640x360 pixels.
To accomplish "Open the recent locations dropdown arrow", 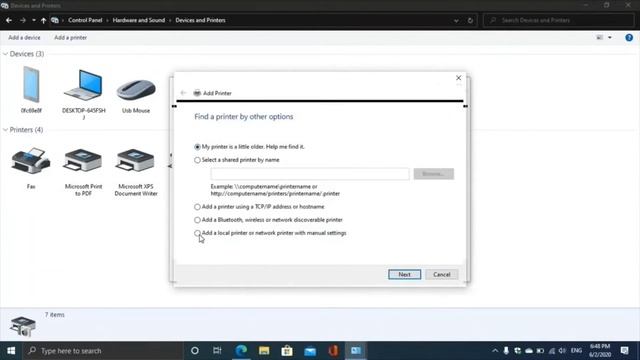I will (x=33, y=20).
